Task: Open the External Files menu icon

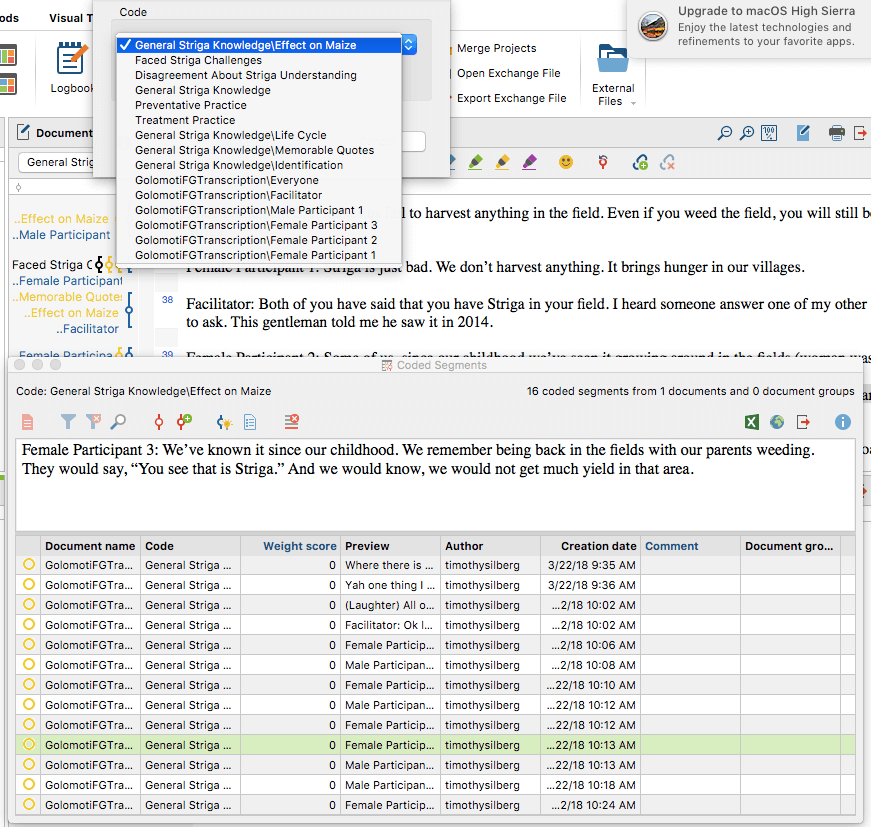Action: [x=613, y=58]
